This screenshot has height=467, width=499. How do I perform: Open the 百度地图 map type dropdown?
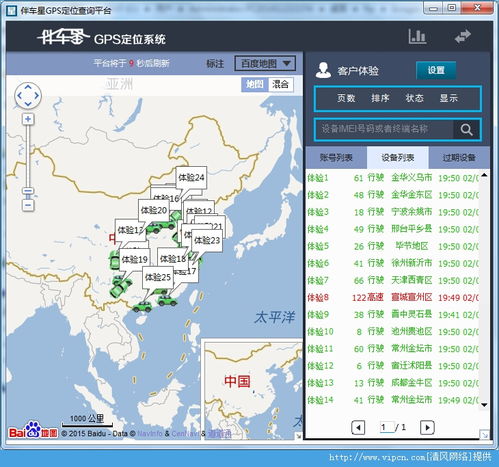click(265, 63)
